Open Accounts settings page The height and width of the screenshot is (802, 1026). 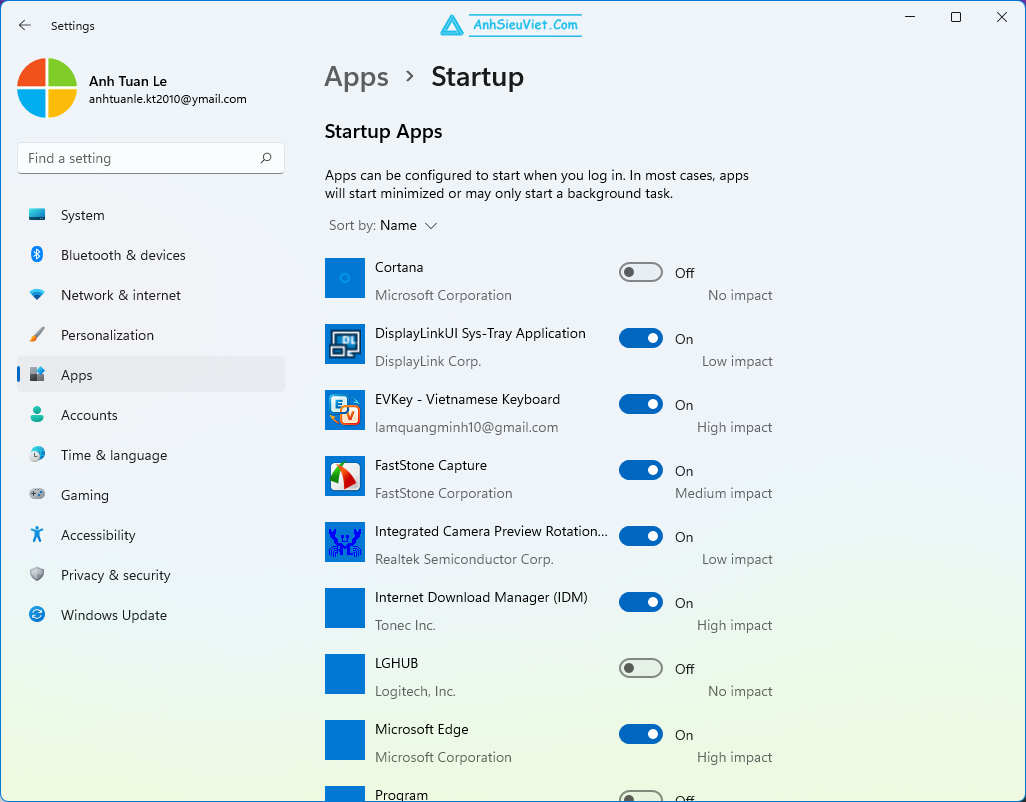click(x=151, y=414)
